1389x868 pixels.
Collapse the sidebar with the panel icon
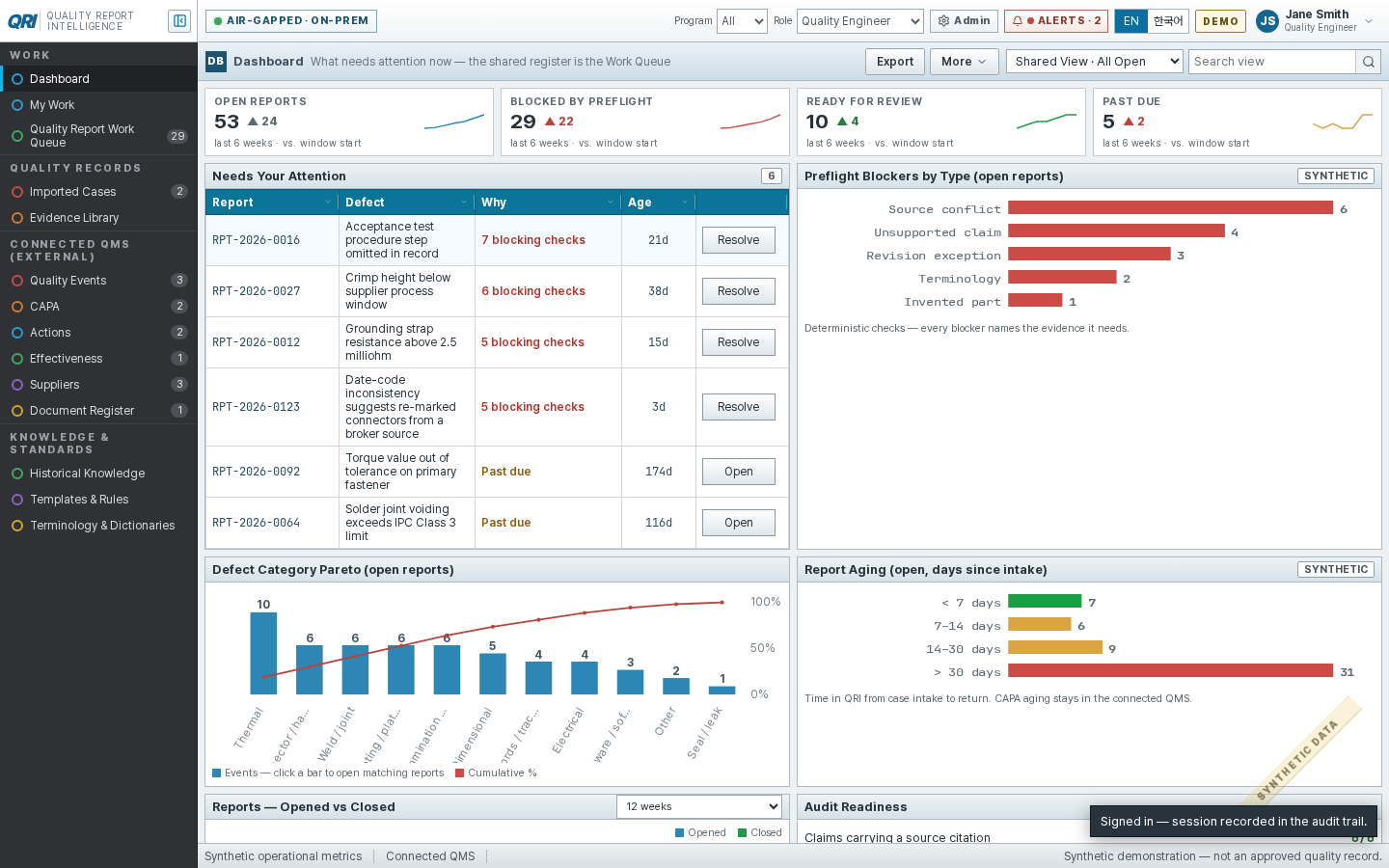178,21
